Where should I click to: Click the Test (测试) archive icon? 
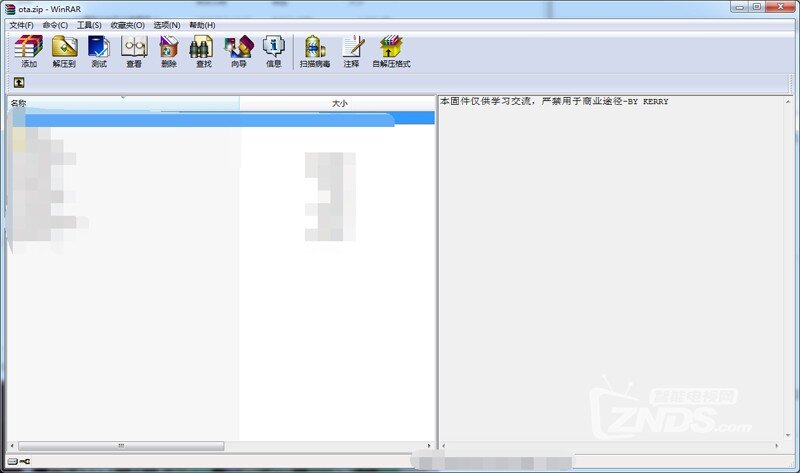click(x=99, y=52)
